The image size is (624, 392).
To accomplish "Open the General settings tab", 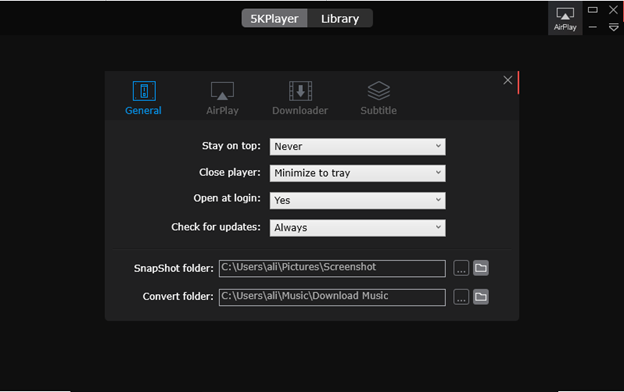I will click(x=143, y=98).
